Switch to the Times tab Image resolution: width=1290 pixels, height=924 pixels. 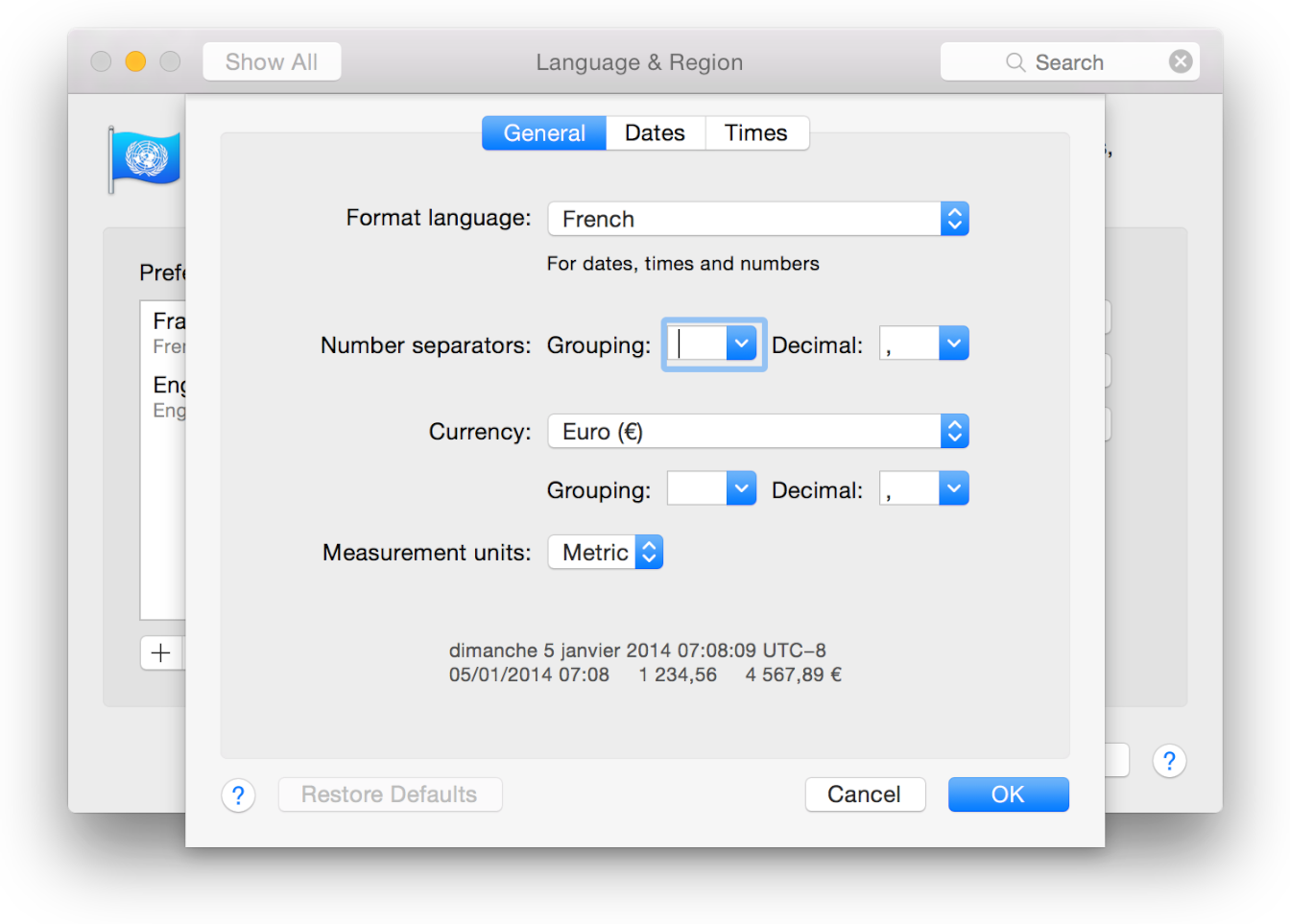(756, 132)
